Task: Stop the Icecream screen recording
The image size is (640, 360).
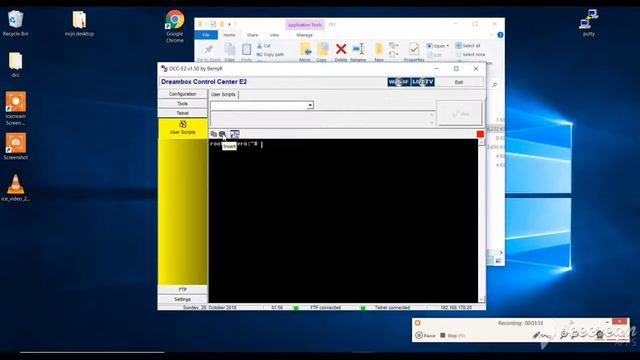Action: tap(452, 336)
